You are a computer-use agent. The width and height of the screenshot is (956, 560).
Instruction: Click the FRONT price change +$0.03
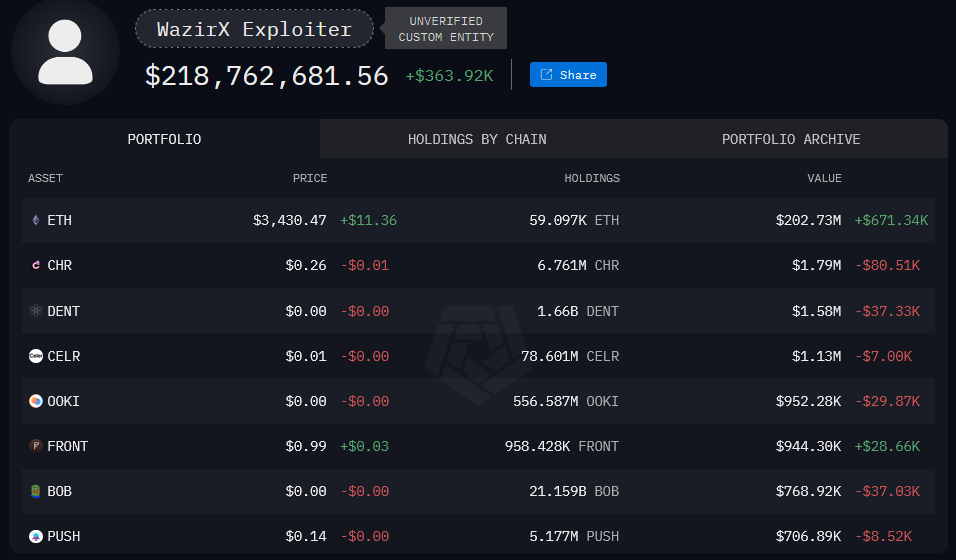[364, 446]
